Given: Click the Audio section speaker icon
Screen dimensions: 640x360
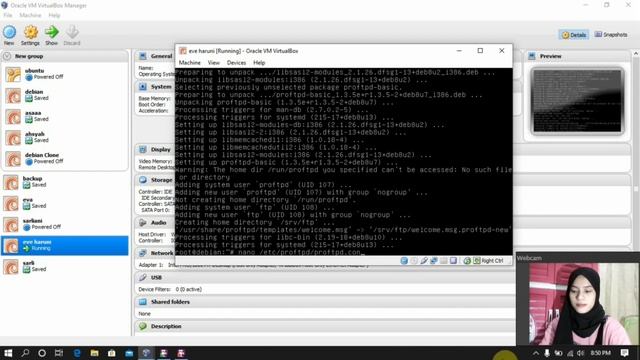Looking at the screenshot, I should click(x=142, y=222).
